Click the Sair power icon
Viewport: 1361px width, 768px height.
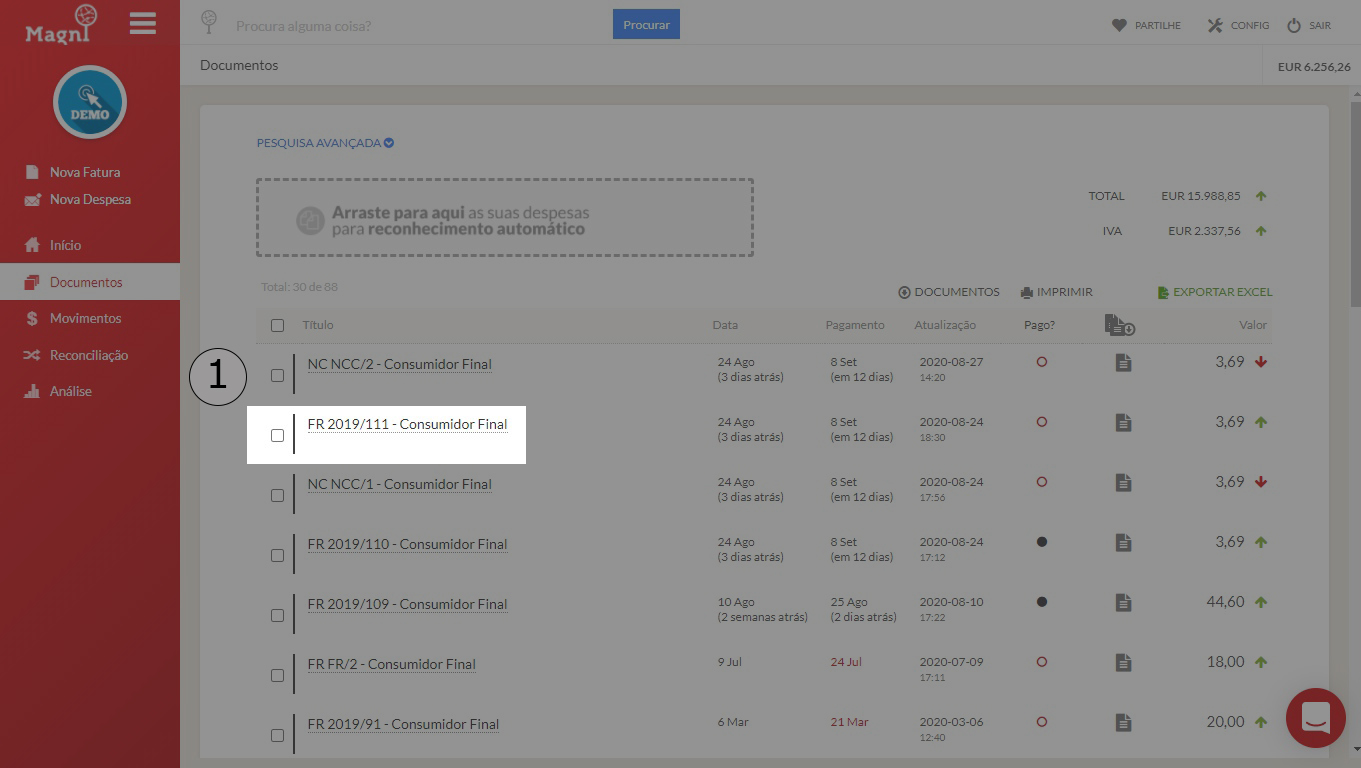(1294, 25)
